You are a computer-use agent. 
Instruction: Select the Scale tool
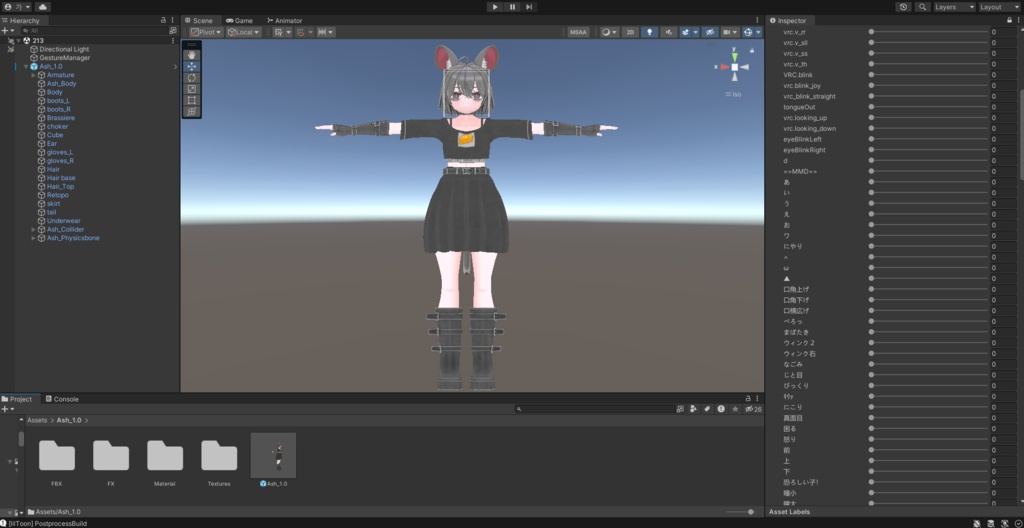(x=191, y=89)
